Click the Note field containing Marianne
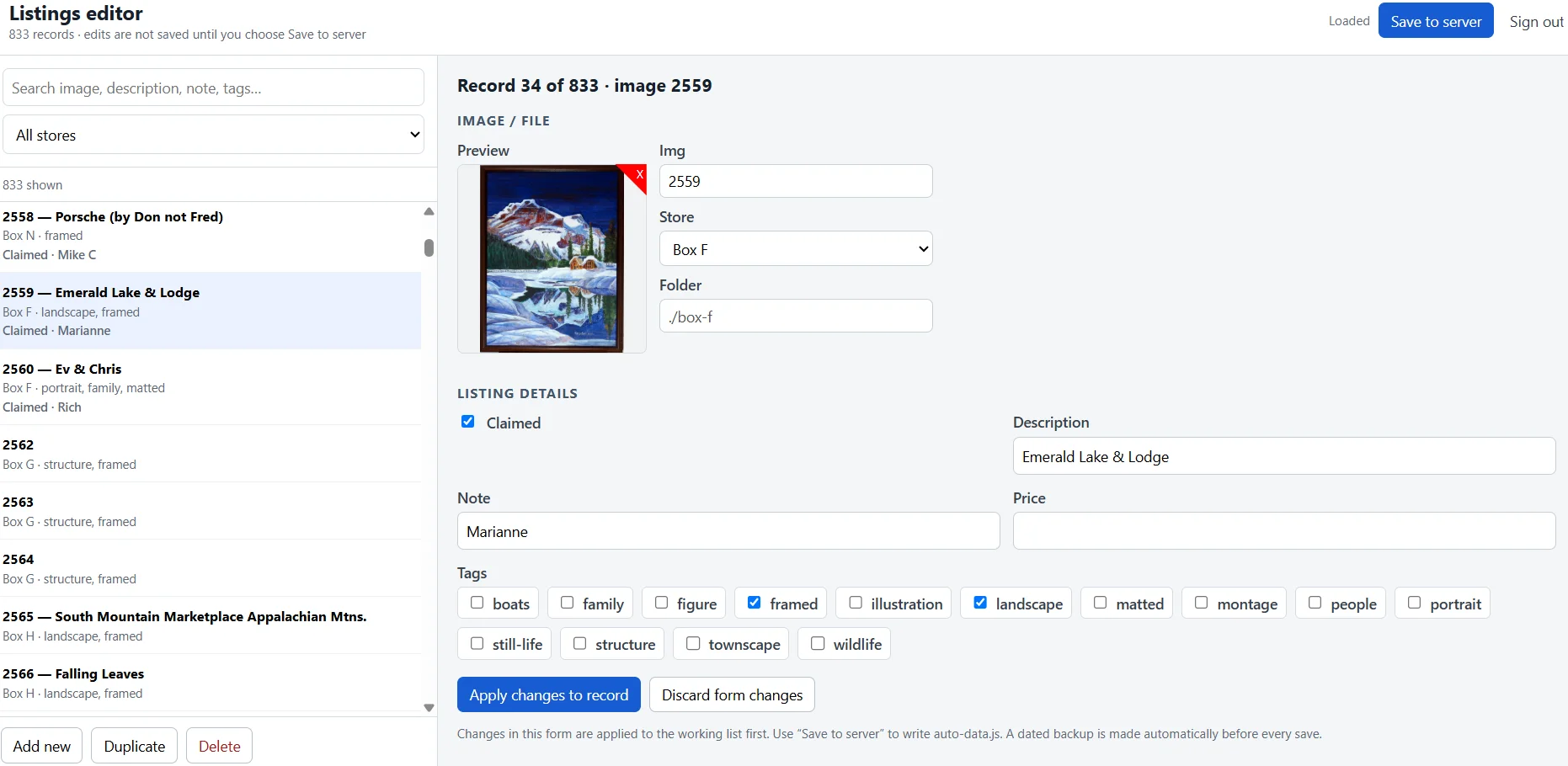The image size is (1568, 766). pyautogui.click(x=728, y=531)
